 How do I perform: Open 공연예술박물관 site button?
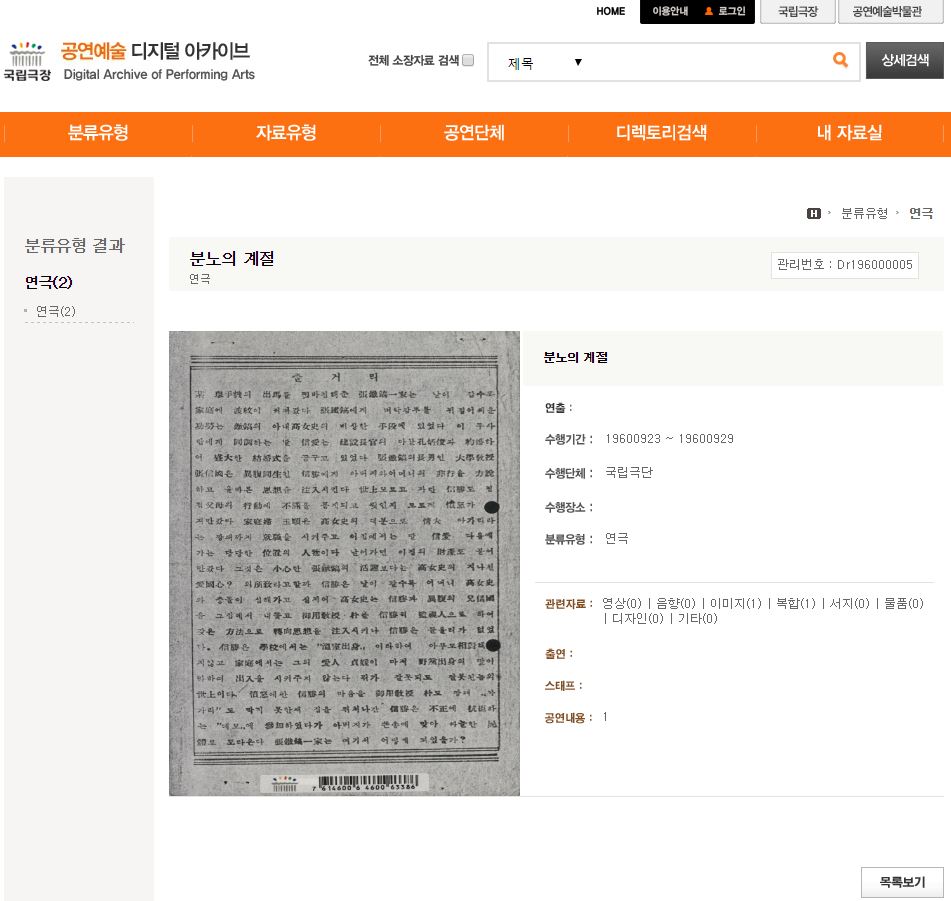pos(887,12)
